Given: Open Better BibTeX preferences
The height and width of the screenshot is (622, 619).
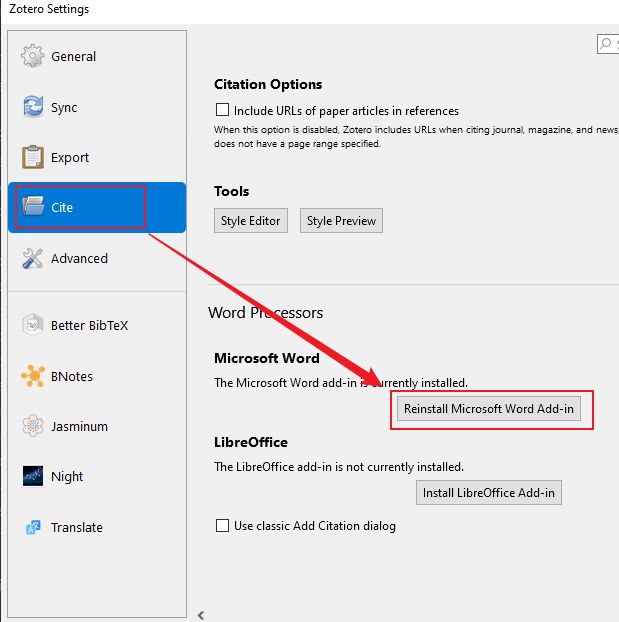Looking at the screenshot, I should (97, 325).
